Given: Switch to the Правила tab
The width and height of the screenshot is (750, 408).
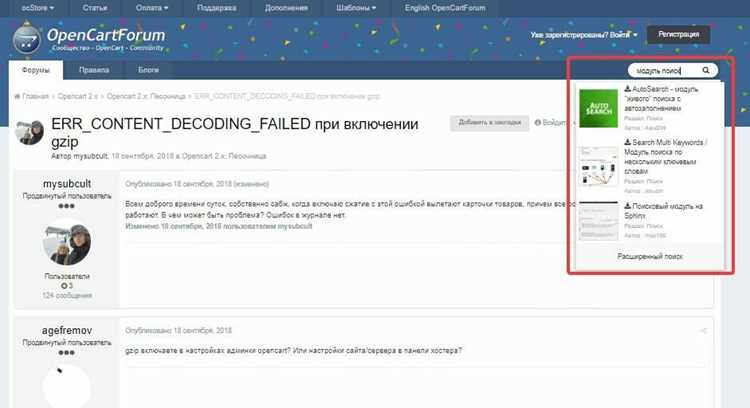Looking at the screenshot, I should (94, 70).
